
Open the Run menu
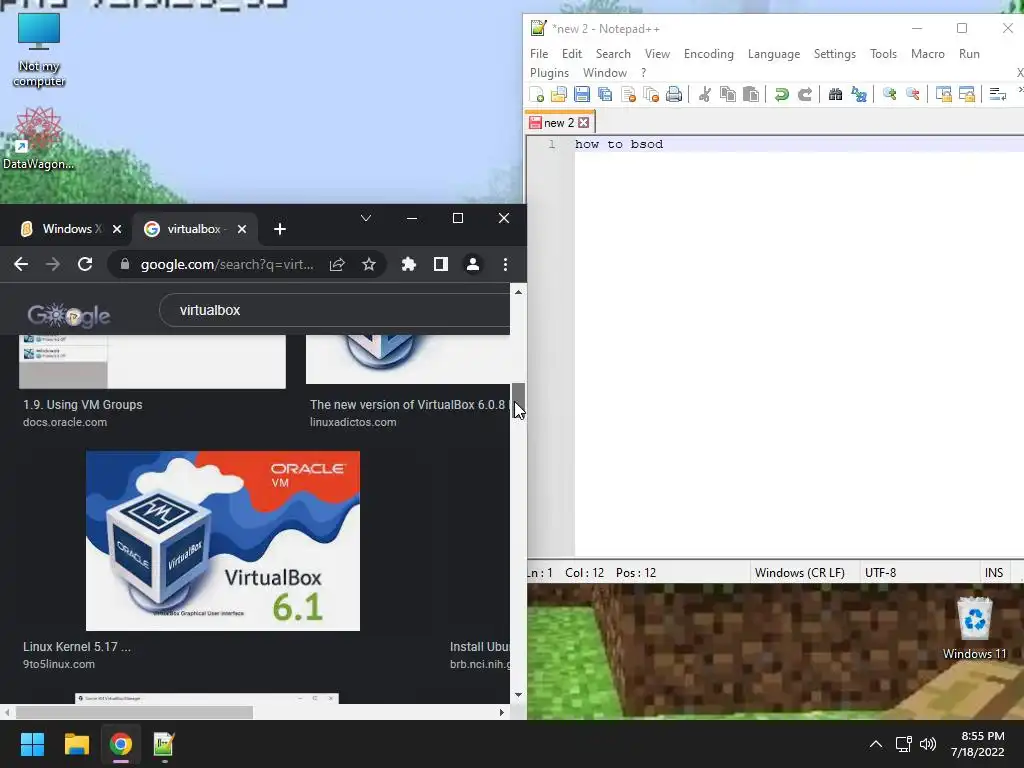pyautogui.click(x=969, y=54)
